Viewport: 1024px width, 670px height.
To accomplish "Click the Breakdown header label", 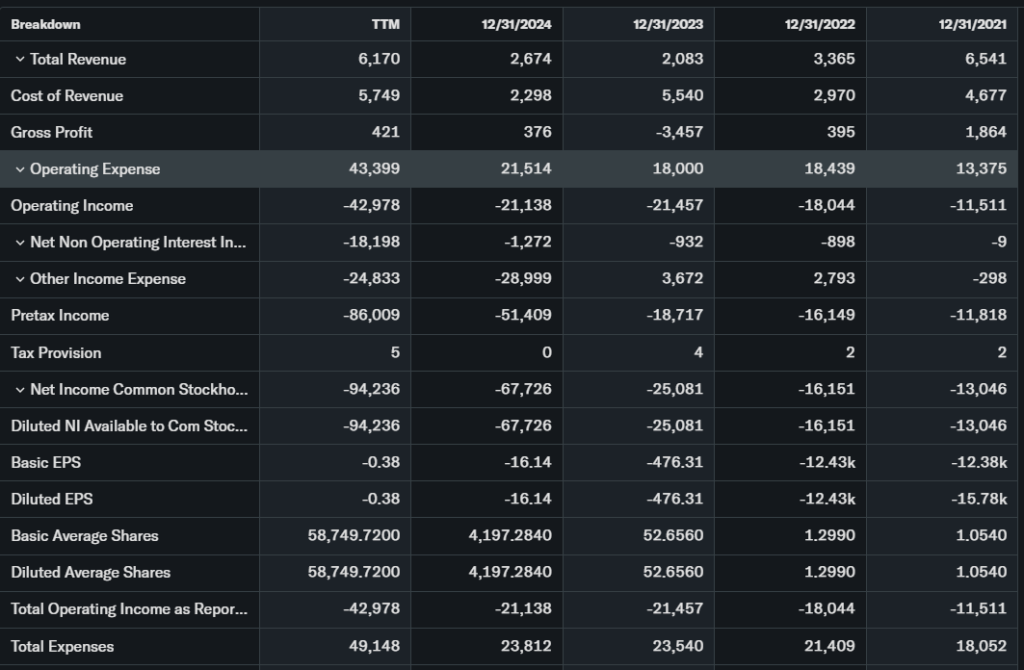I will [46, 24].
